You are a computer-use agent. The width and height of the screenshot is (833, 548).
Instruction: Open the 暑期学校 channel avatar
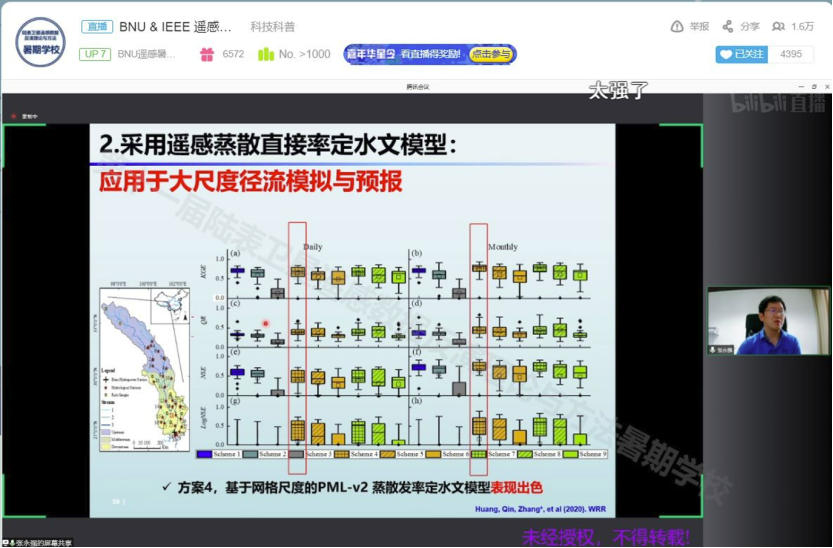click(39, 41)
